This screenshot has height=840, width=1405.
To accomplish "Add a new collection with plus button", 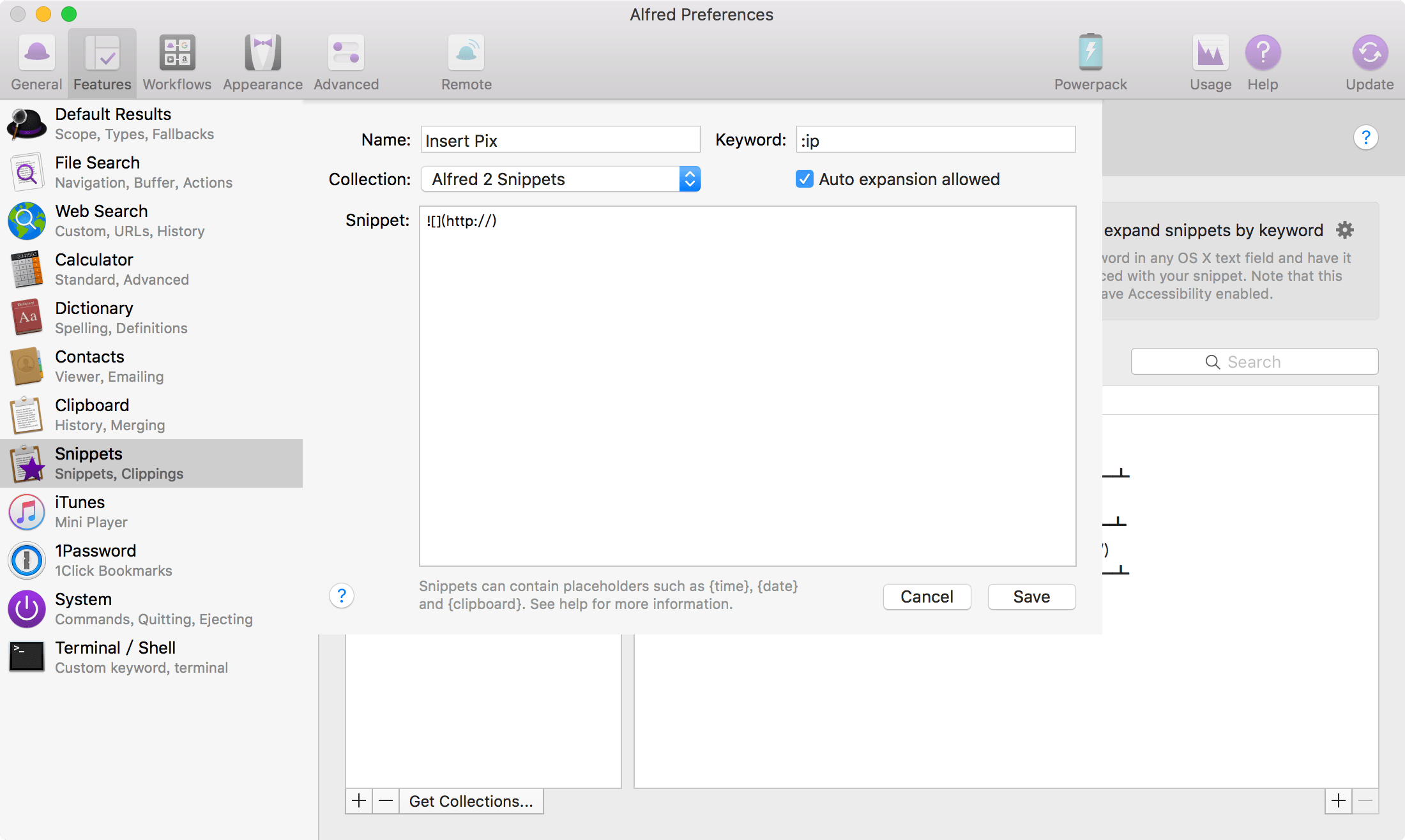I will [359, 801].
